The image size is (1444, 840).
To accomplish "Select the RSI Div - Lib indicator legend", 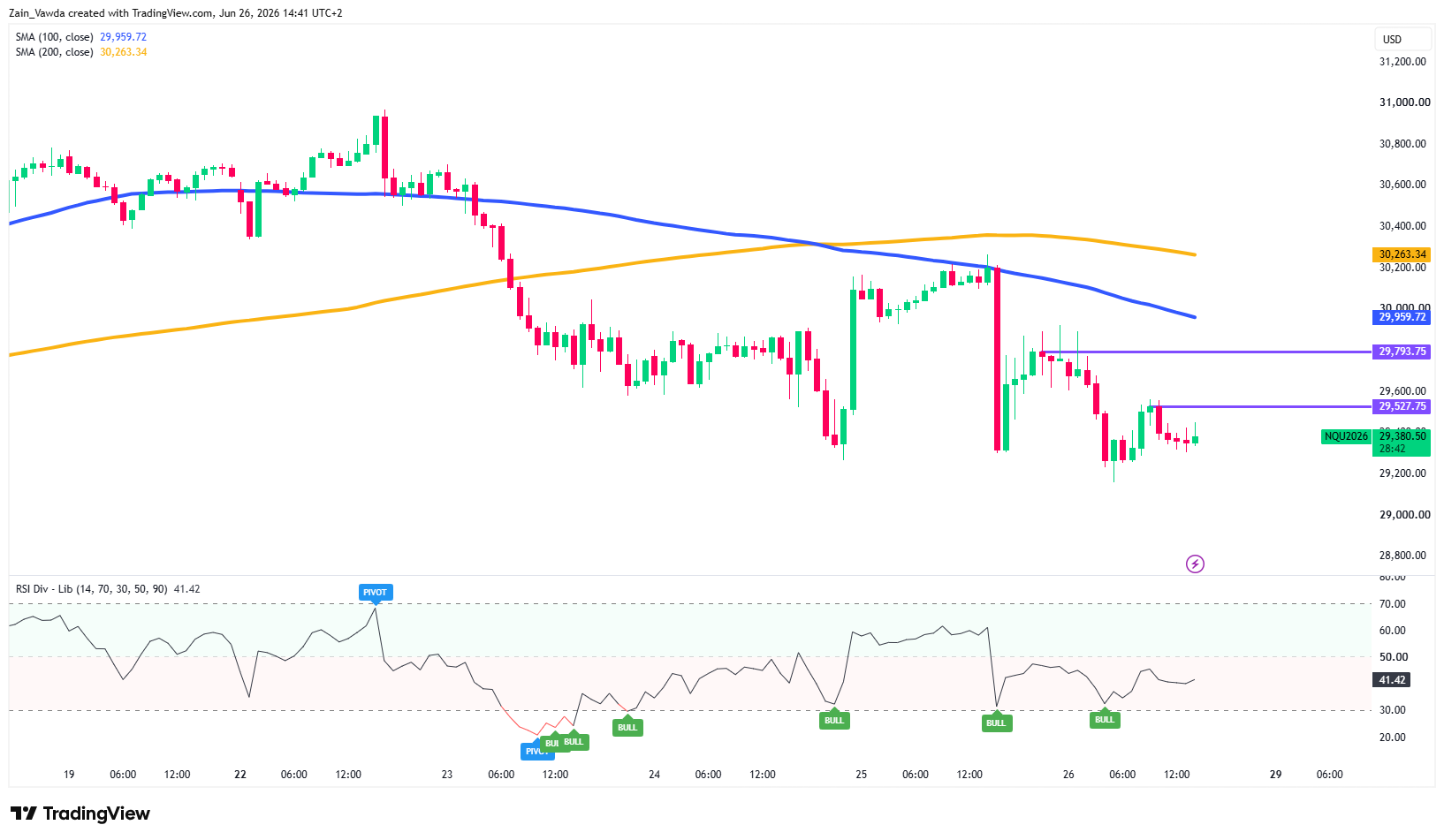I will point(108,589).
